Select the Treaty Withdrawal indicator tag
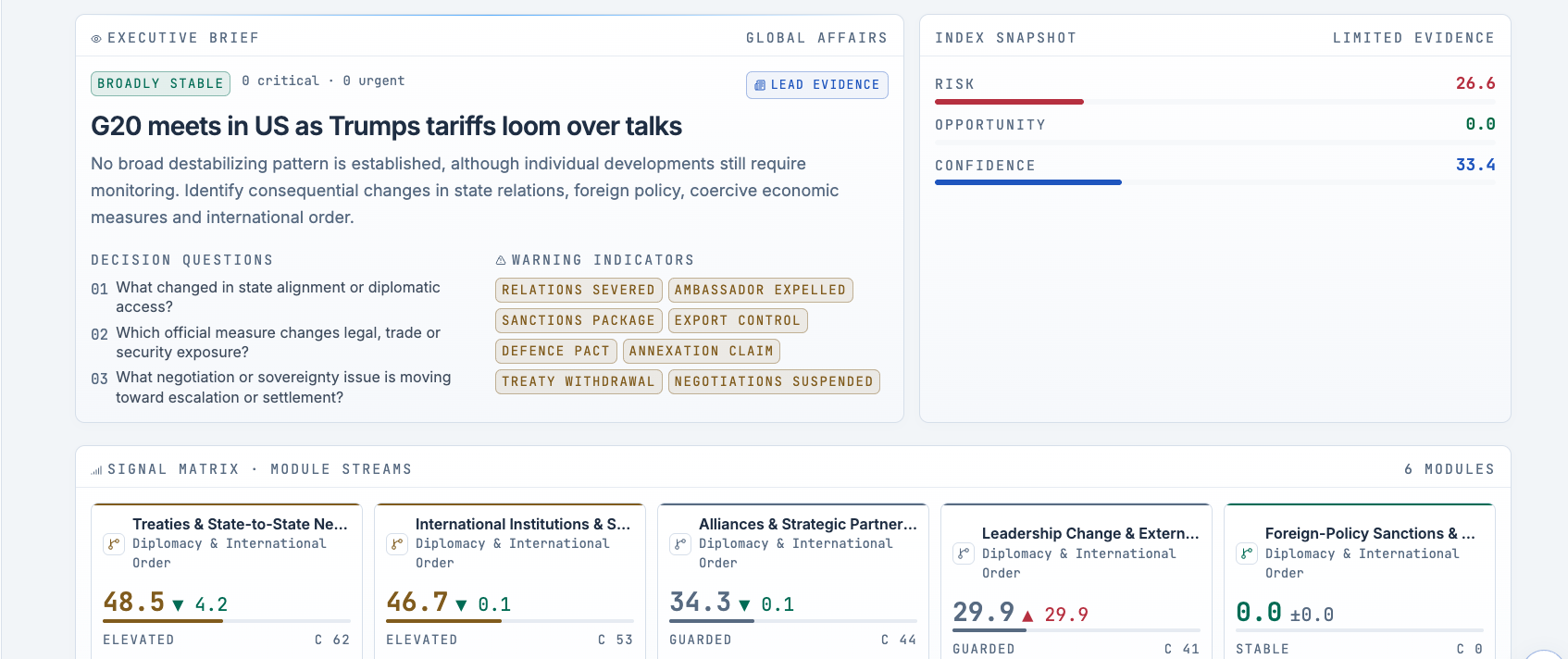This screenshot has height=659, width=1568. [x=579, y=382]
